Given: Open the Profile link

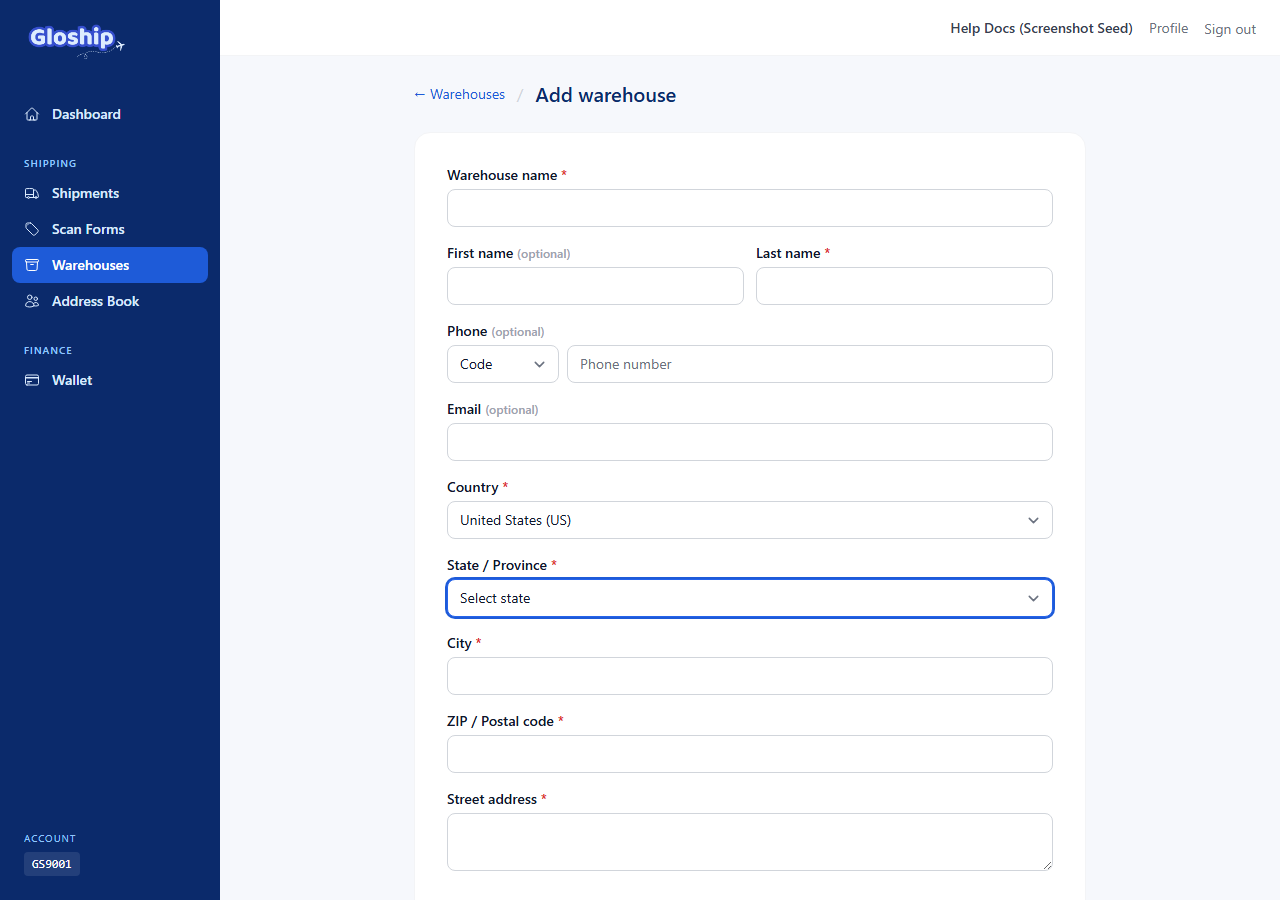Looking at the screenshot, I should [1168, 28].
